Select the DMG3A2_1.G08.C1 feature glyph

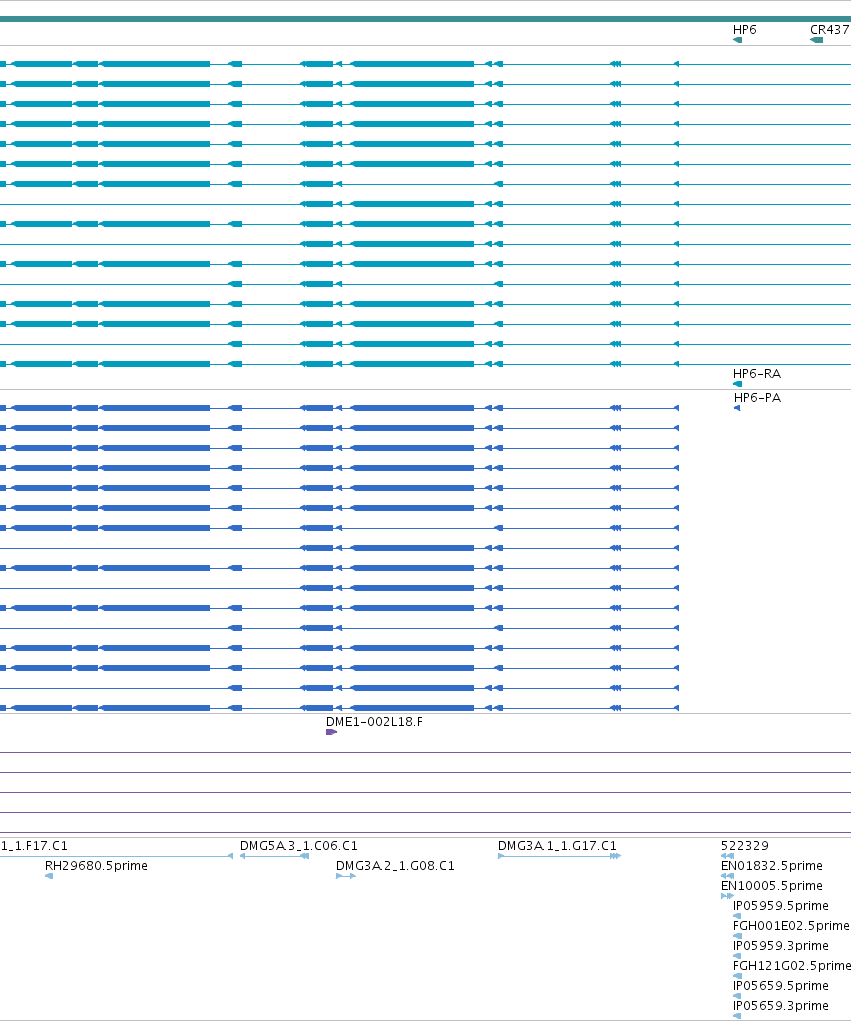346,876
